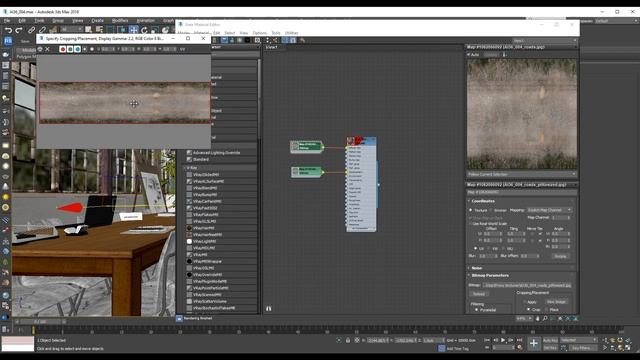The height and width of the screenshot is (360, 640).
Task: Select the WU radio button
Action: [504, 248]
